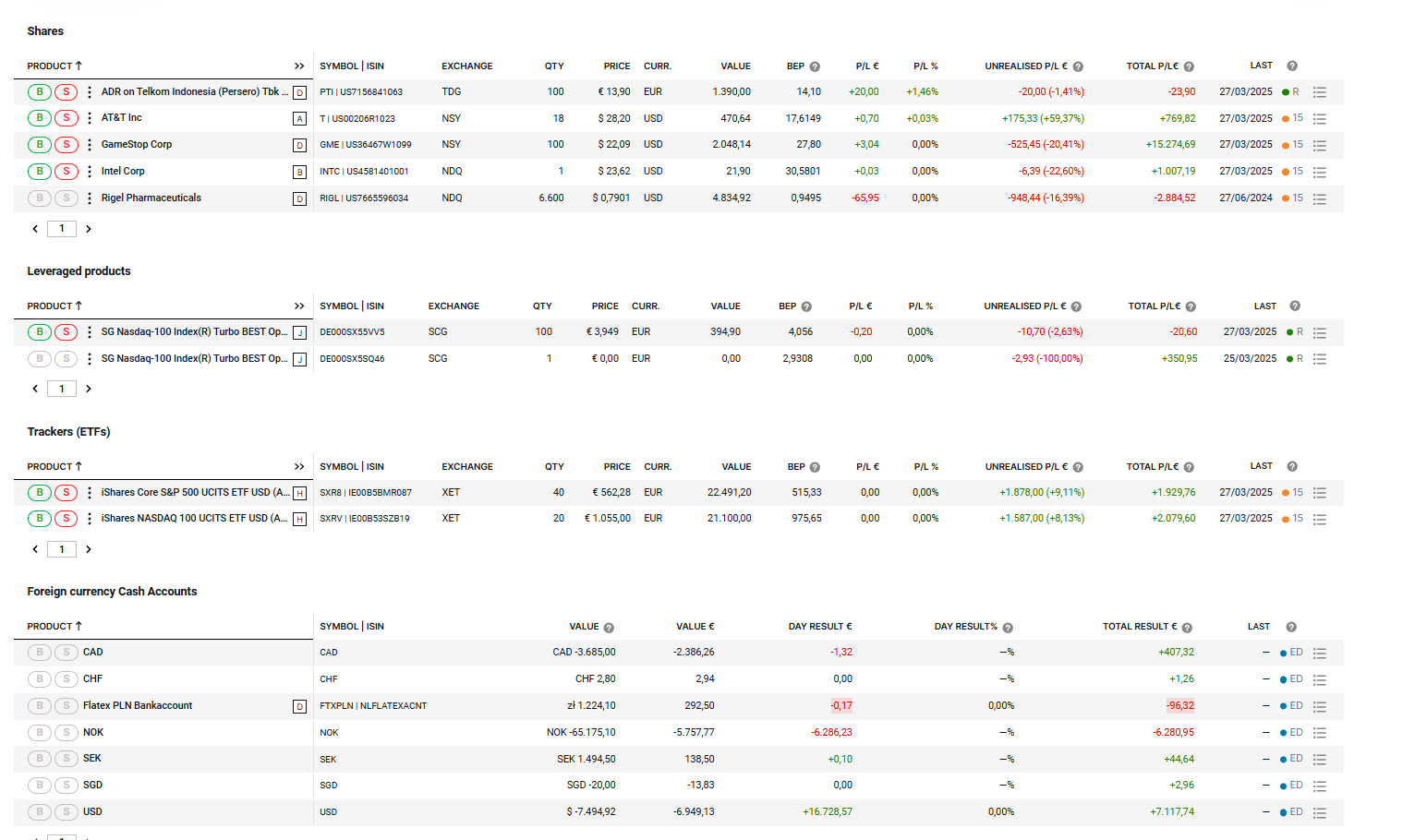The width and height of the screenshot is (1427, 840).
Task: Click help icon next to VALUE in cash accounts header
Action: click(x=609, y=628)
